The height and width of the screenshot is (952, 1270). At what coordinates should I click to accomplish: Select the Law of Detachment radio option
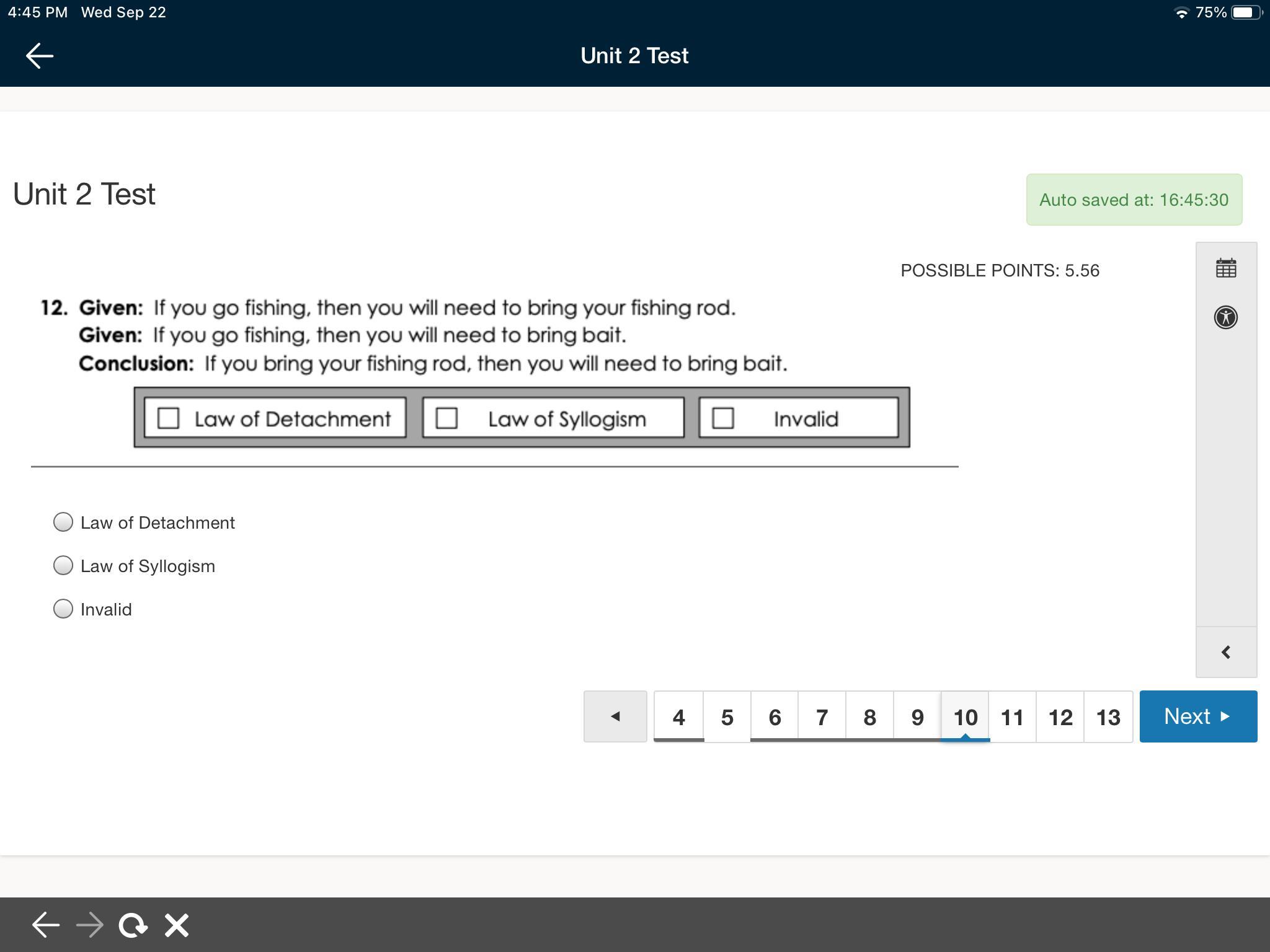click(x=63, y=522)
